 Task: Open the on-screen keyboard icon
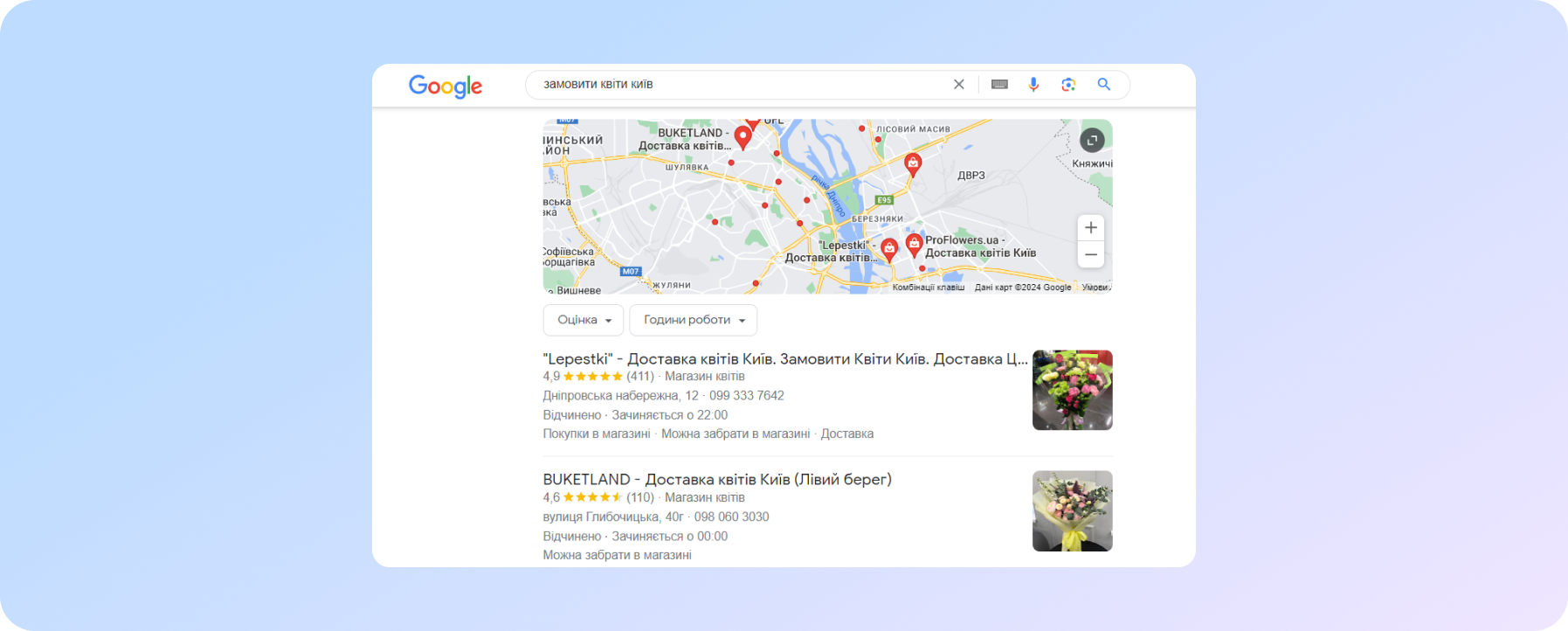point(1000,85)
